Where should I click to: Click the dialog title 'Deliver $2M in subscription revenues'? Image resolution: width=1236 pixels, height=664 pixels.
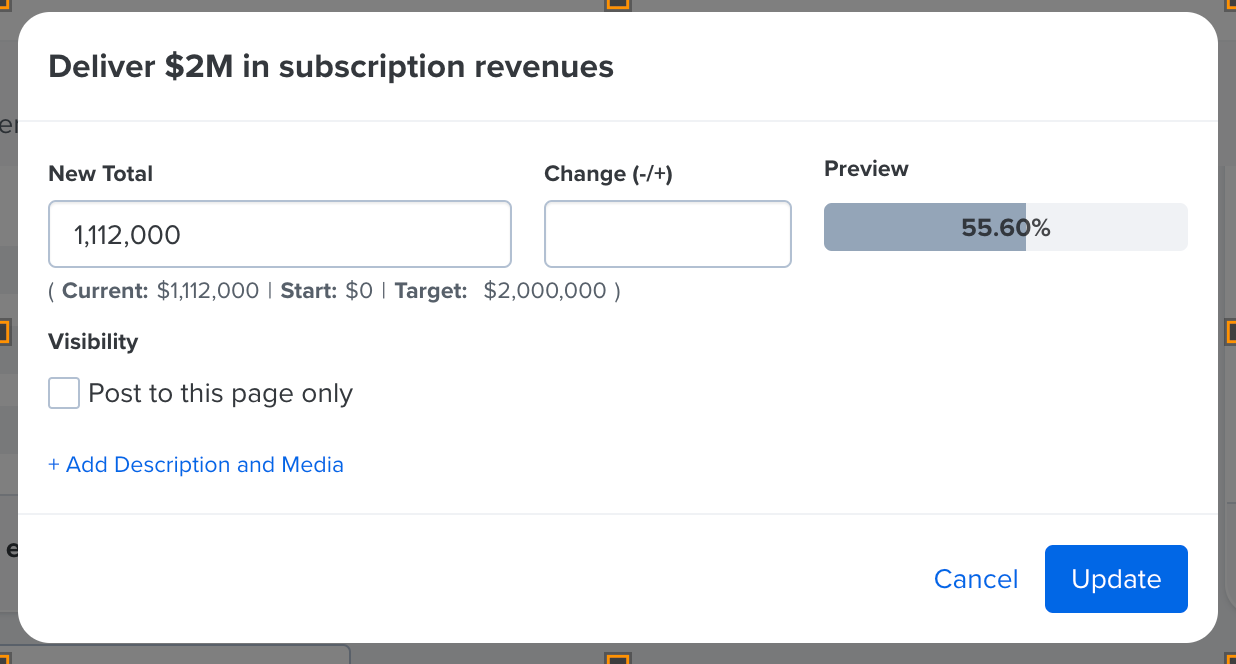pos(330,67)
